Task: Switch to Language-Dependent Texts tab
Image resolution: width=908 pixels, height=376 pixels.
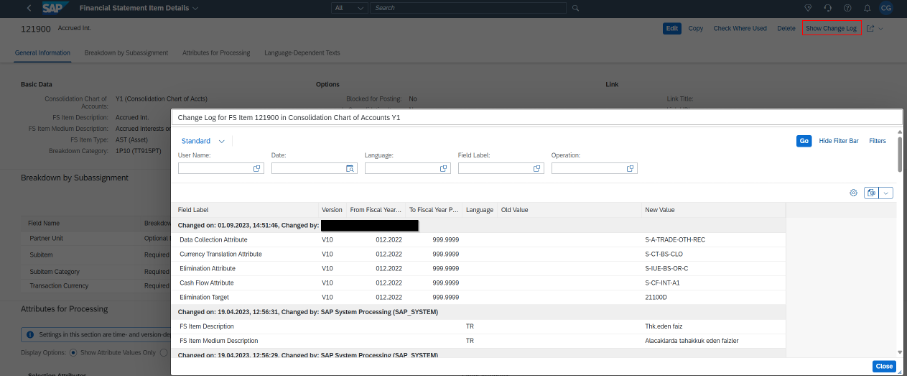Action: [x=302, y=53]
